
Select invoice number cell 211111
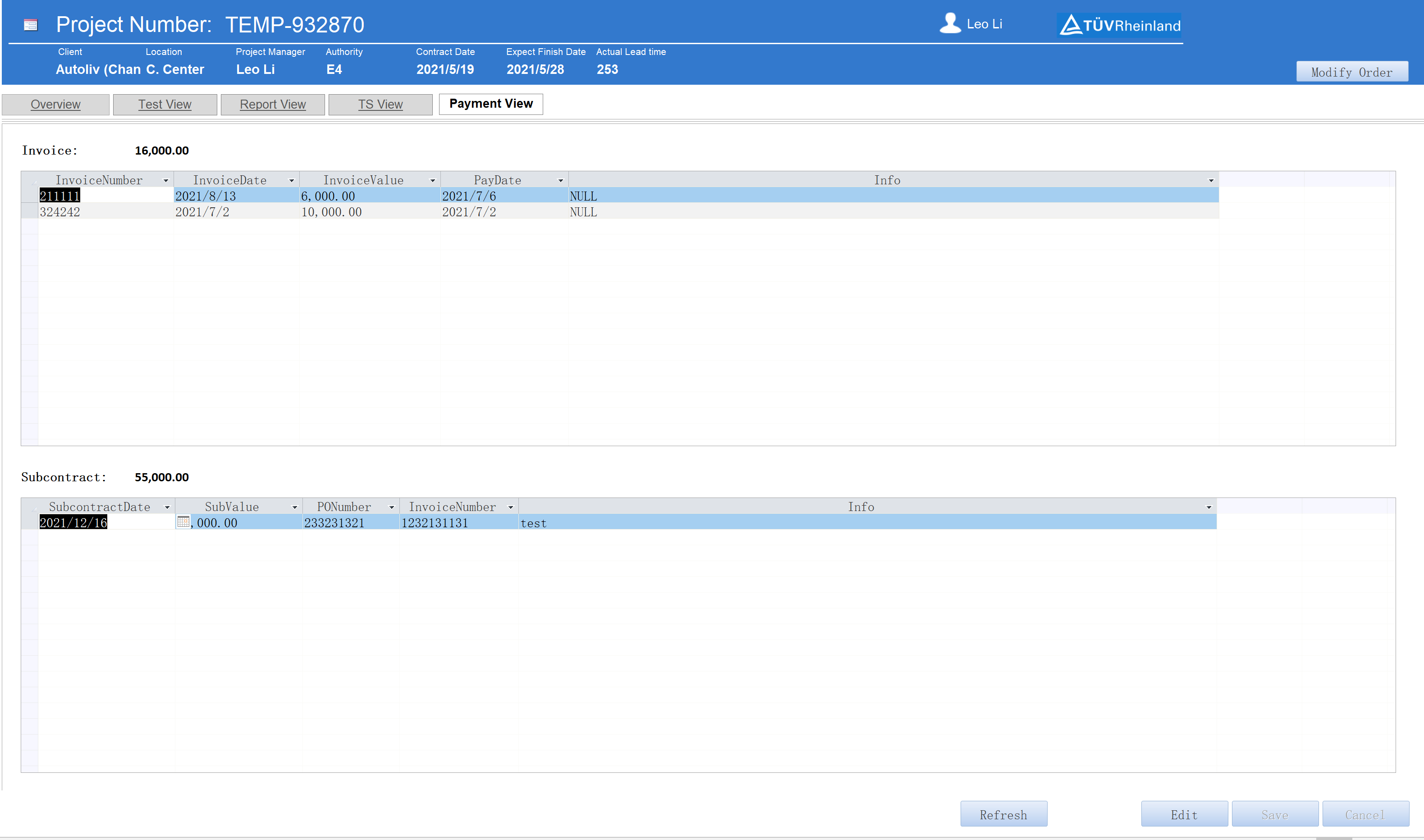click(106, 196)
